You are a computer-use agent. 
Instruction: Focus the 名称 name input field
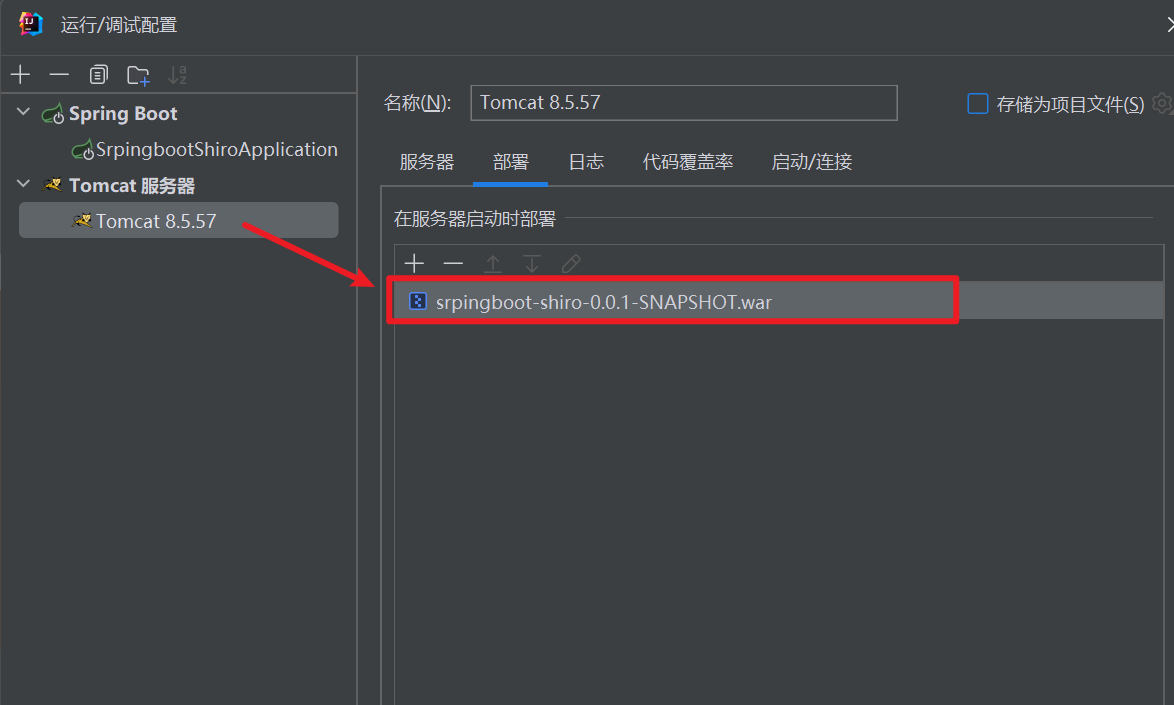tap(684, 103)
